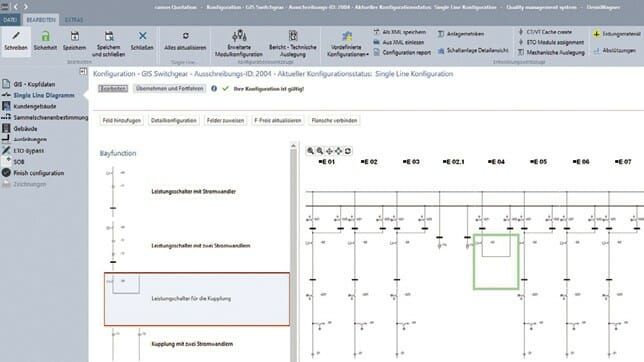Screen dimensions: 644x362
Task: Select bay label =E 04
Action: coord(496,162)
